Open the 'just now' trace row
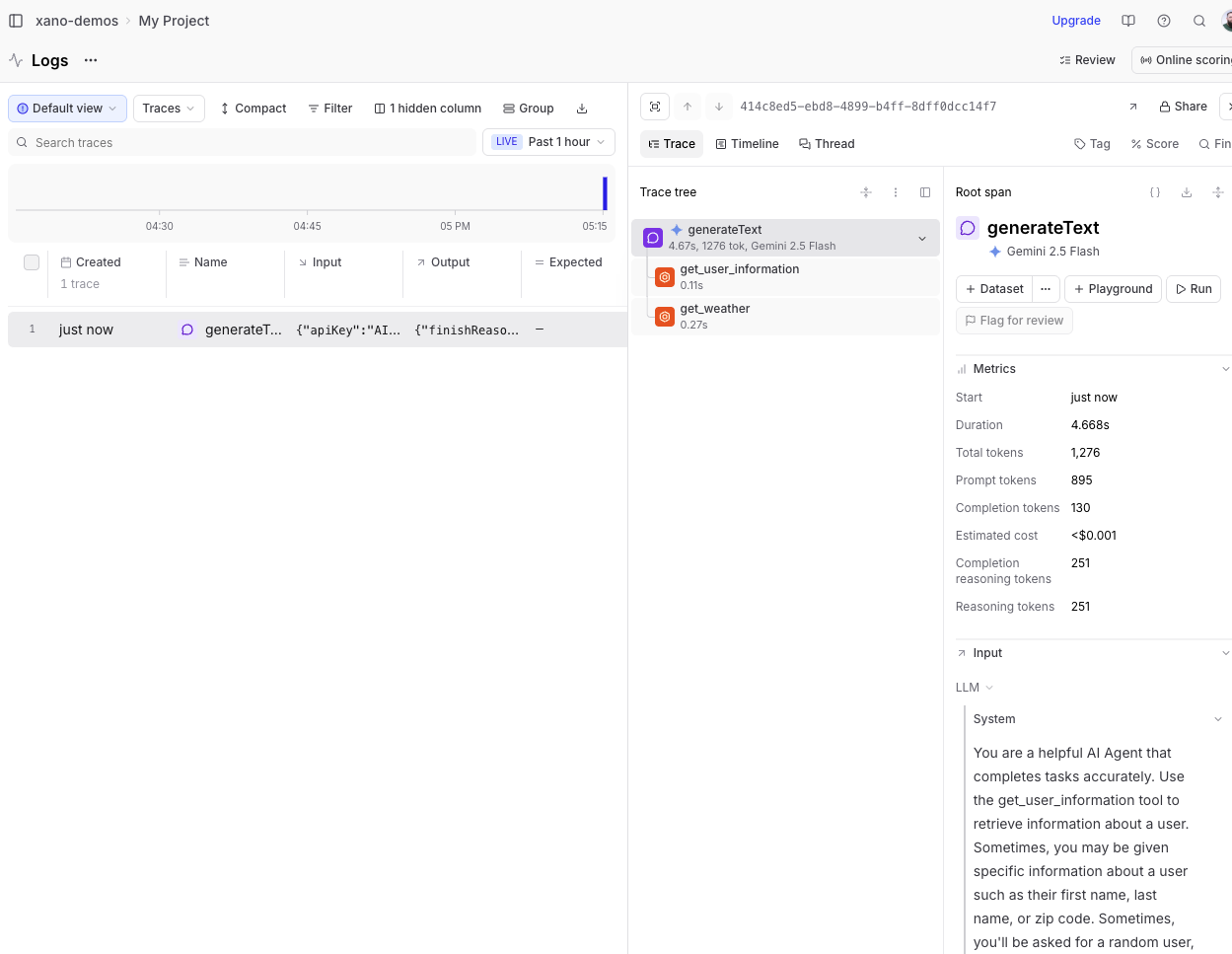This screenshot has height=954, width=1232. pyautogui.click(x=318, y=330)
